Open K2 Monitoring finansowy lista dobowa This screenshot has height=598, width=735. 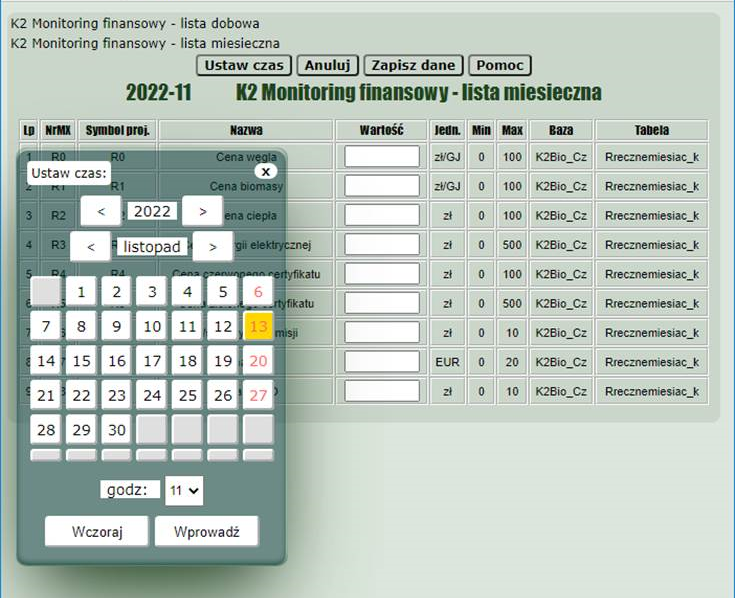[135, 21]
